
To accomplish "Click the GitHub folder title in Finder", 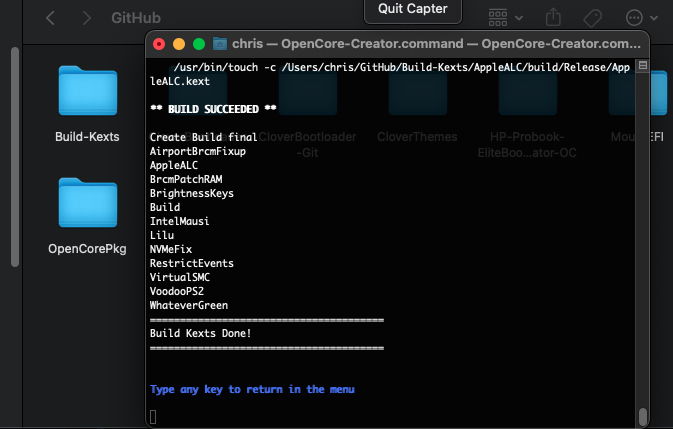I will point(136,18).
